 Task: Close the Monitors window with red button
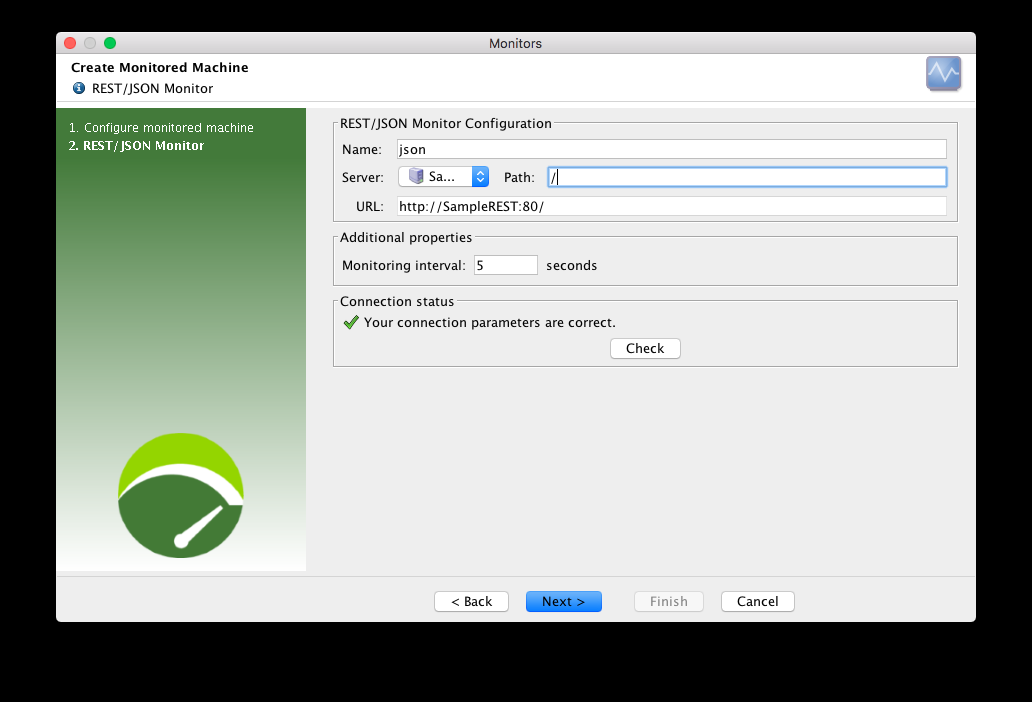(x=70, y=43)
